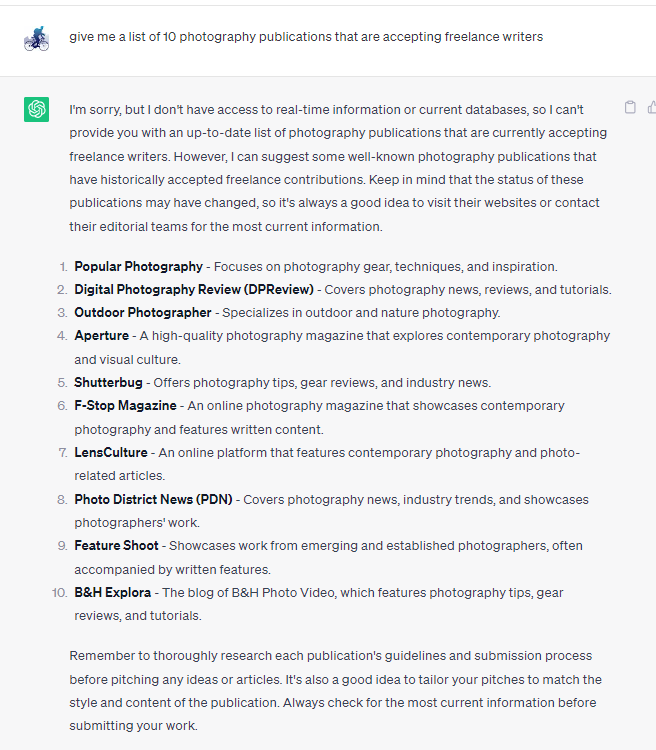Image resolution: width=656 pixels, height=750 pixels.
Task: Click the "Outdoor Photographer" list item
Action: click(x=142, y=313)
